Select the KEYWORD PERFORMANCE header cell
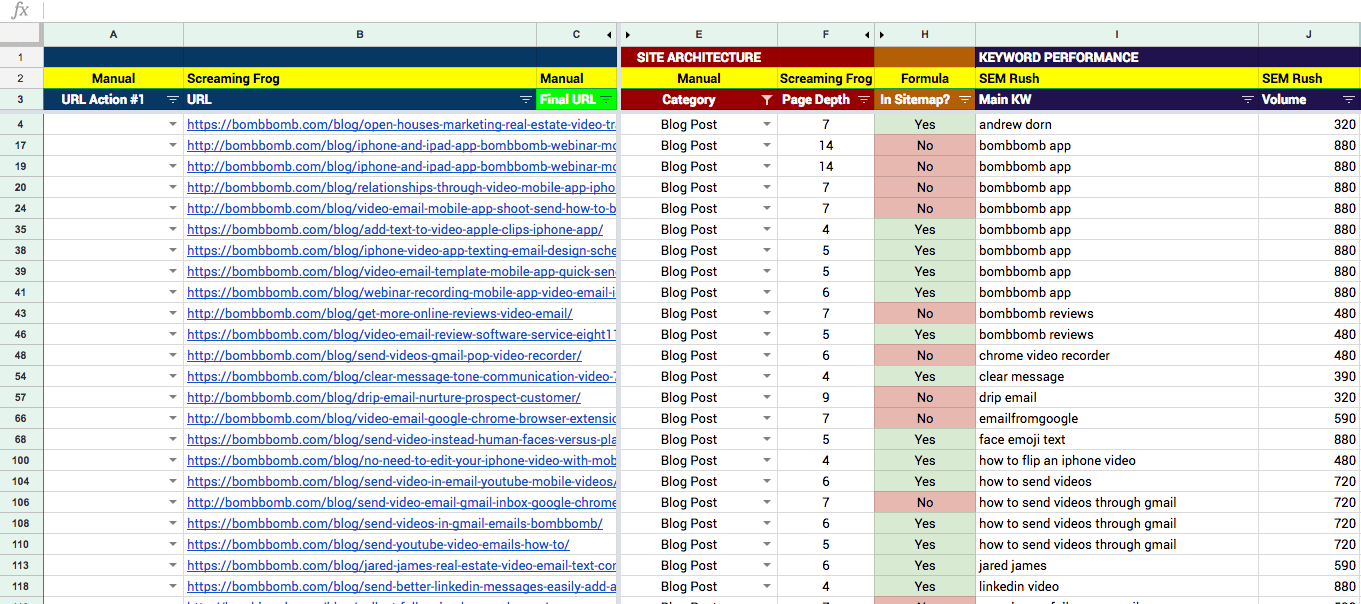Viewport: 1361px width, 604px height. click(x=1117, y=58)
